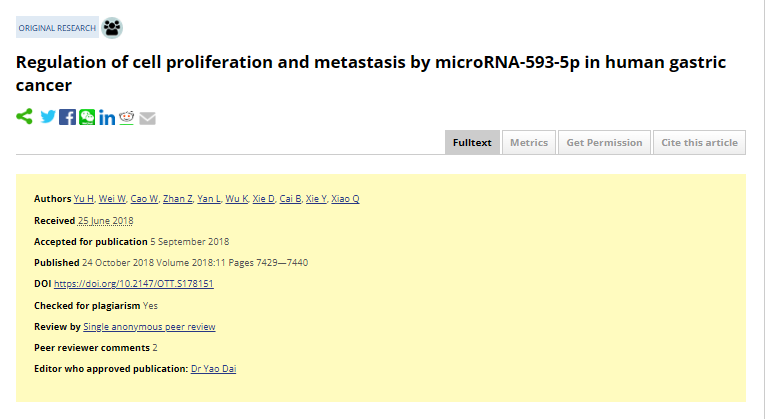
Task: Select the Fulltext tab
Action: (472, 143)
